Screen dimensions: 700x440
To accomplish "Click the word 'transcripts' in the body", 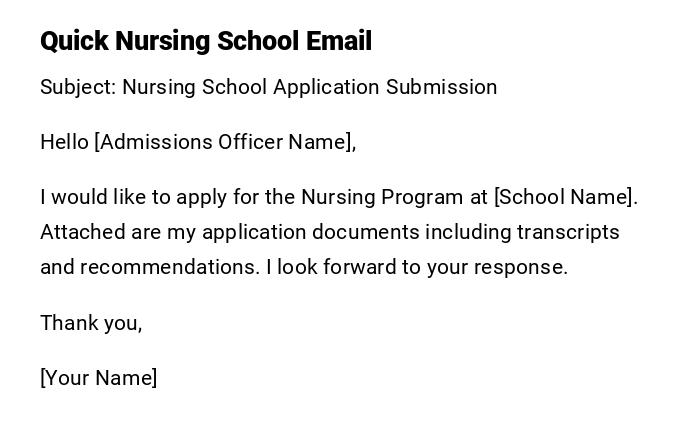I will [568, 232].
